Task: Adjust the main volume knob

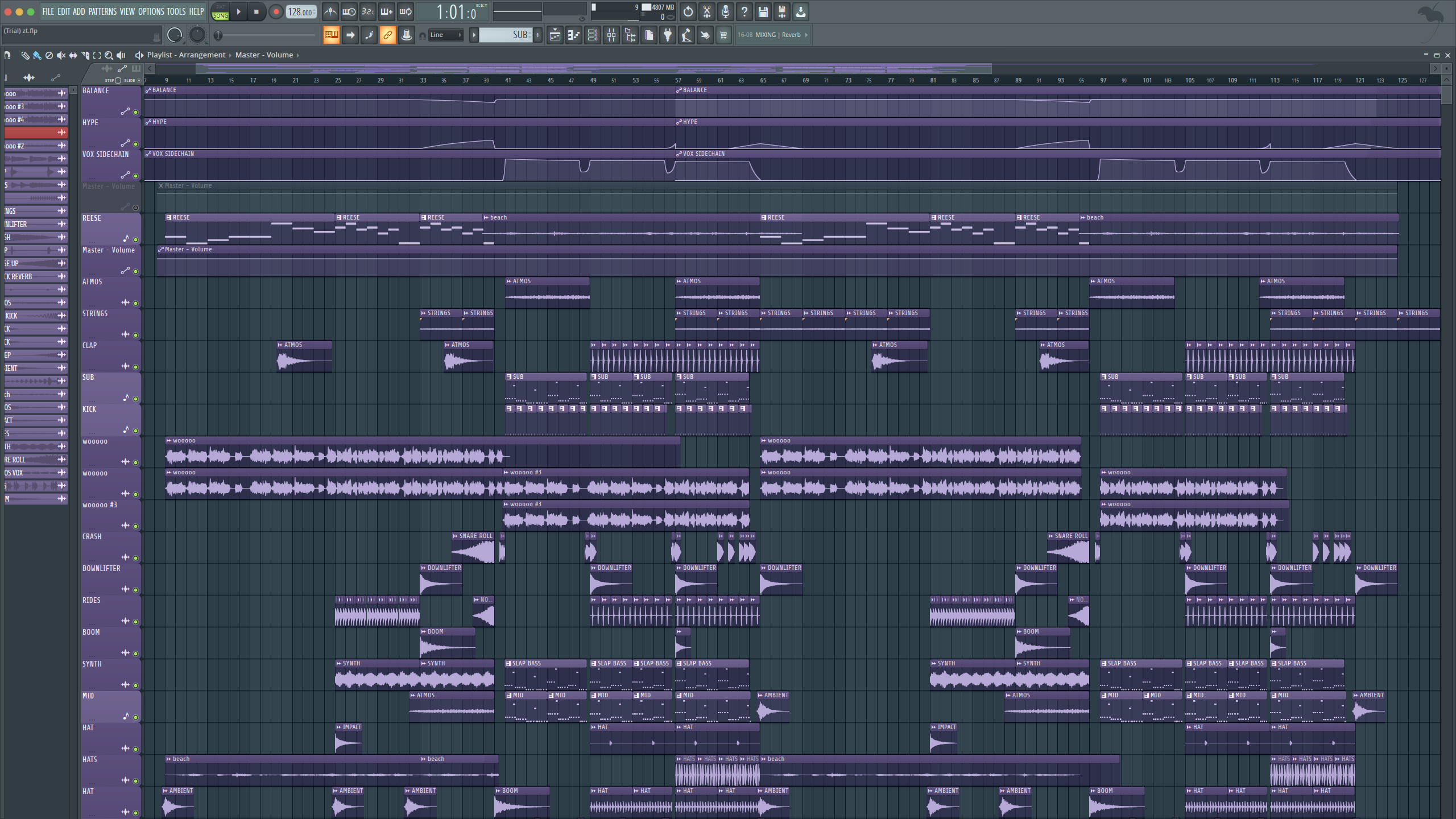Action: (175, 35)
